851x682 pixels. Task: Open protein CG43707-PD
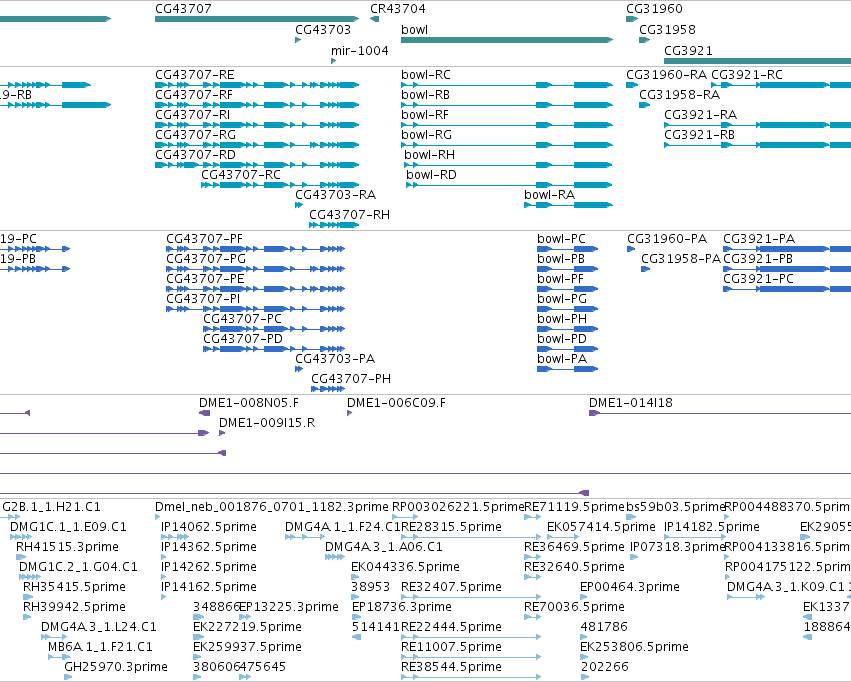pos(243,340)
